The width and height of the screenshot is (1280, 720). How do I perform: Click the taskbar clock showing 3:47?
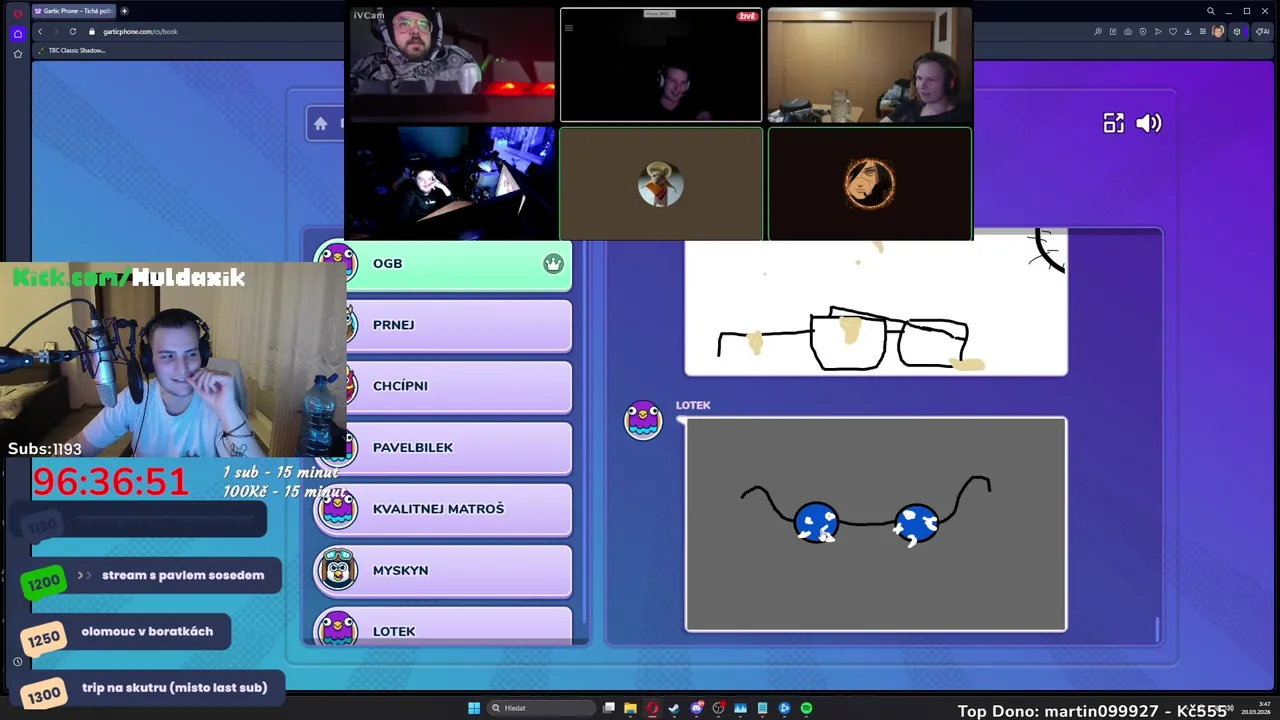click(1256, 708)
